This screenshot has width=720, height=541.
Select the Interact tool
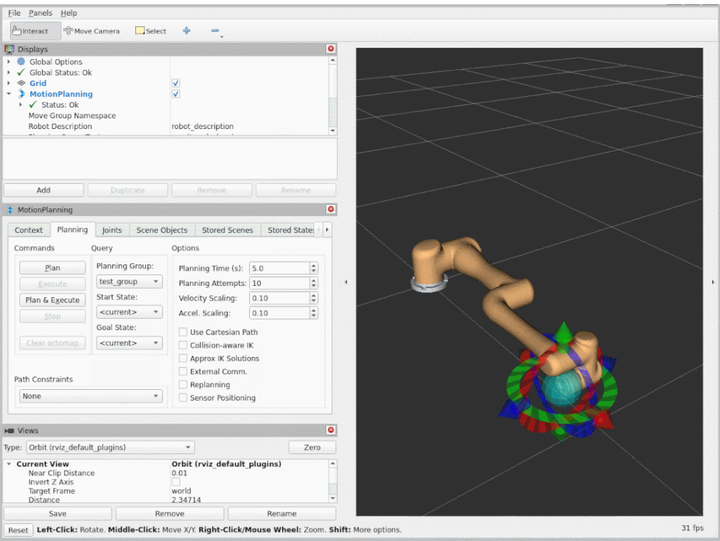[x=35, y=31]
